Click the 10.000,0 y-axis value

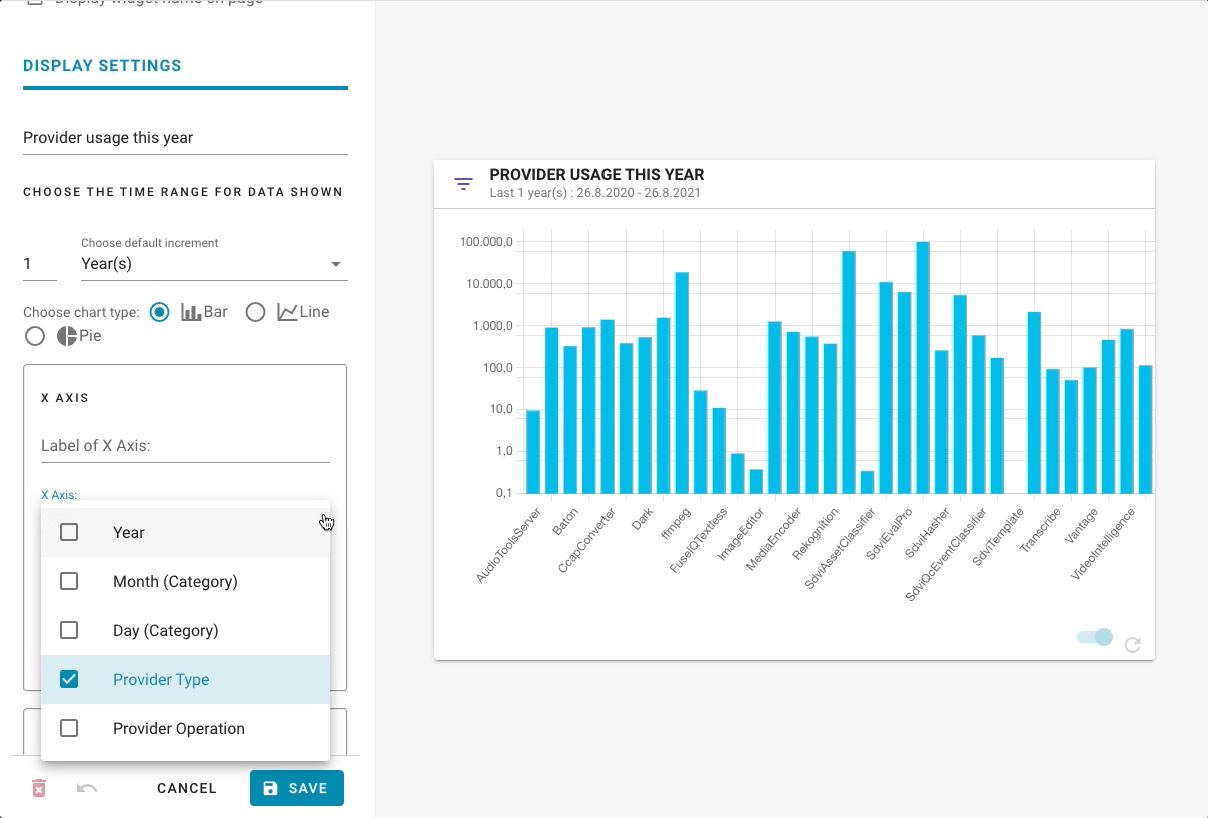[x=488, y=284]
